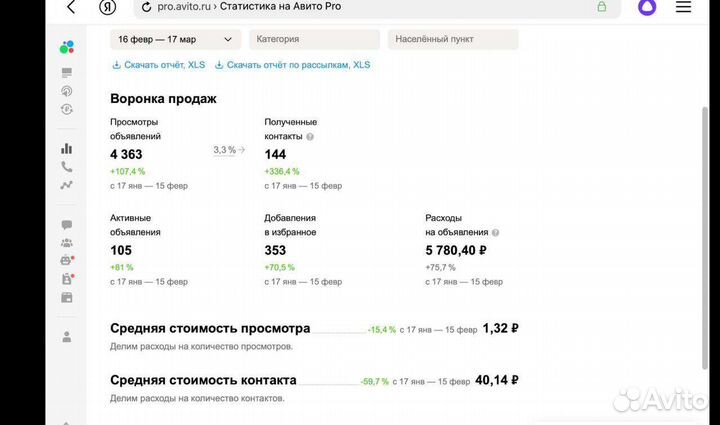The width and height of the screenshot is (720, 425).
Task: Click the 5 780,40 ₽ expenses value
Action: pos(456,251)
